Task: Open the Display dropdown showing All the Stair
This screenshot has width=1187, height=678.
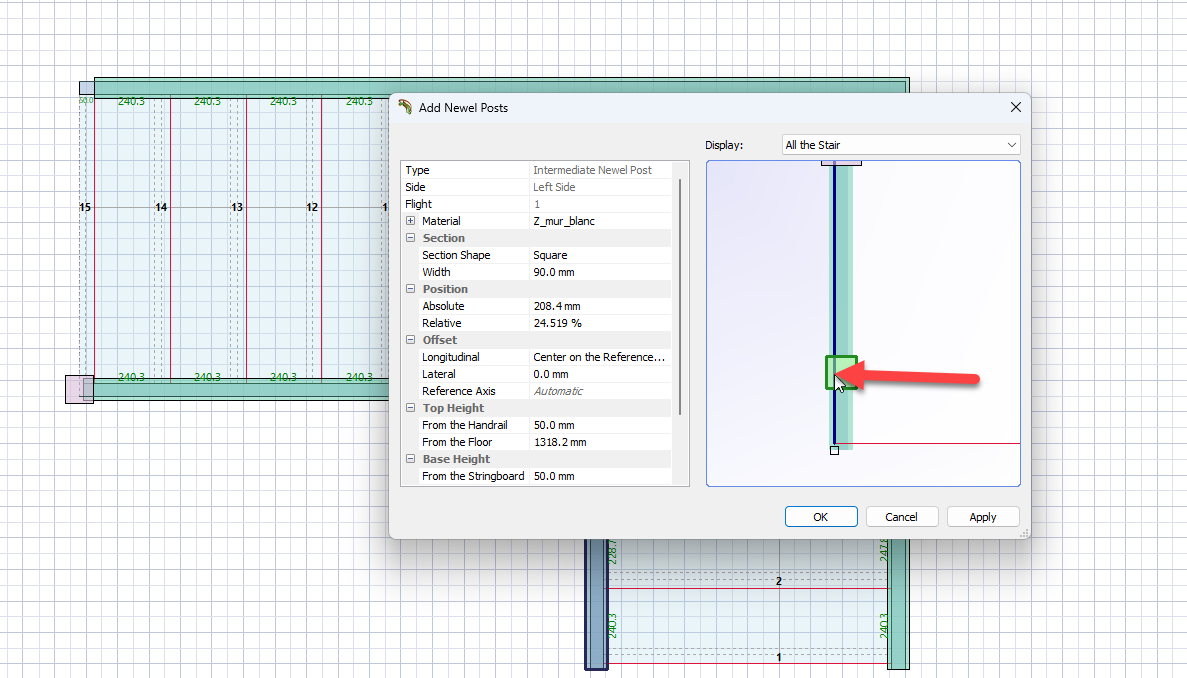Action: 901,145
